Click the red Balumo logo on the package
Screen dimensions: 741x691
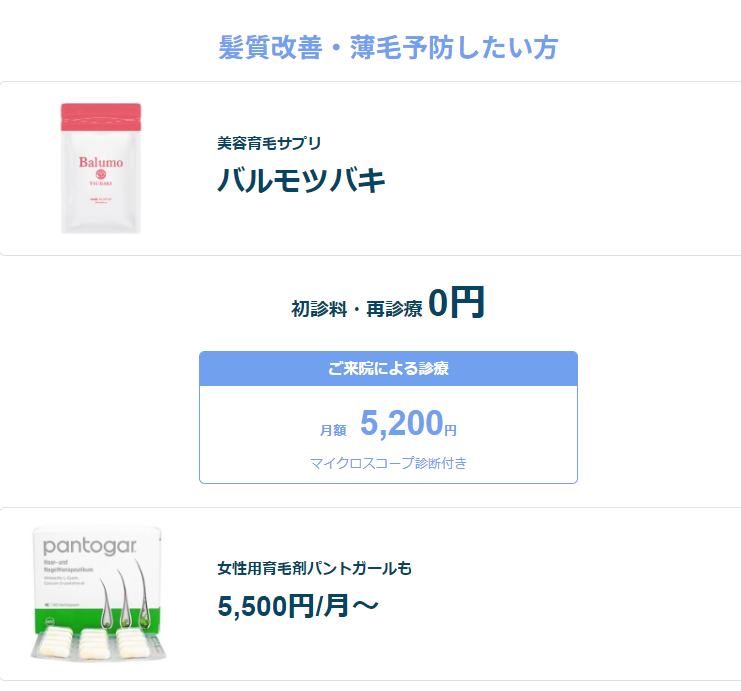pyautogui.click(x=100, y=162)
